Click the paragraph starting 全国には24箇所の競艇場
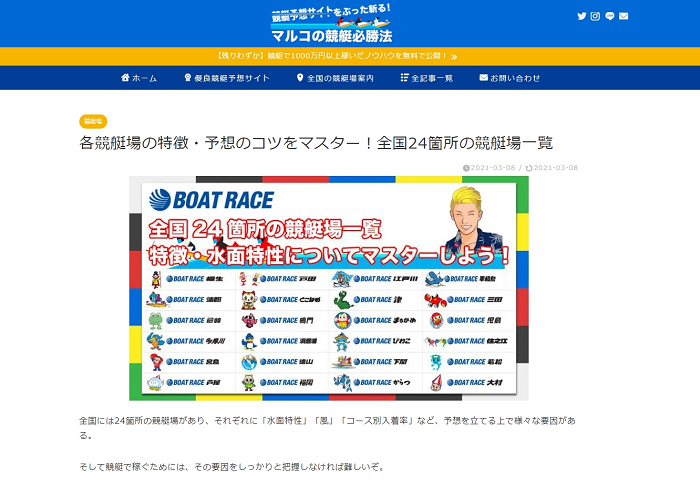Screen dimensions: 700x492 [328, 428]
